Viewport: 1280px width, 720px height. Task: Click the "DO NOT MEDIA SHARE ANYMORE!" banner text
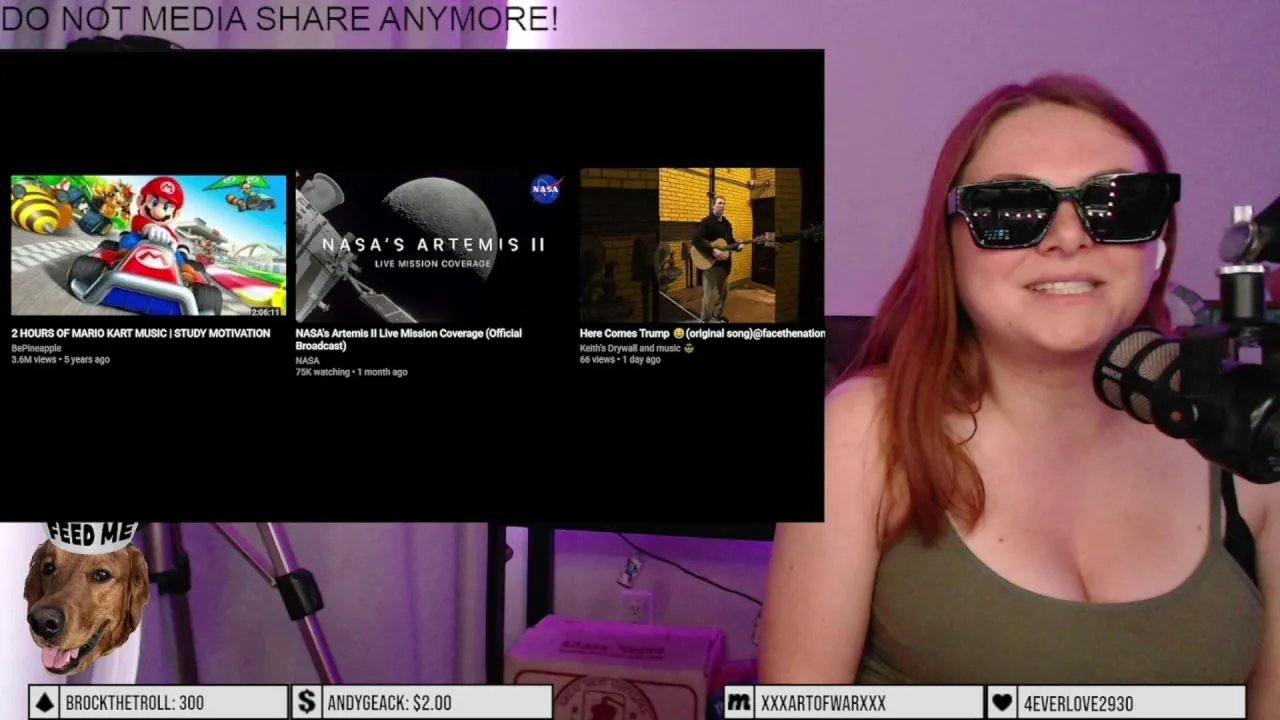pyautogui.click(x=279, y=18)
